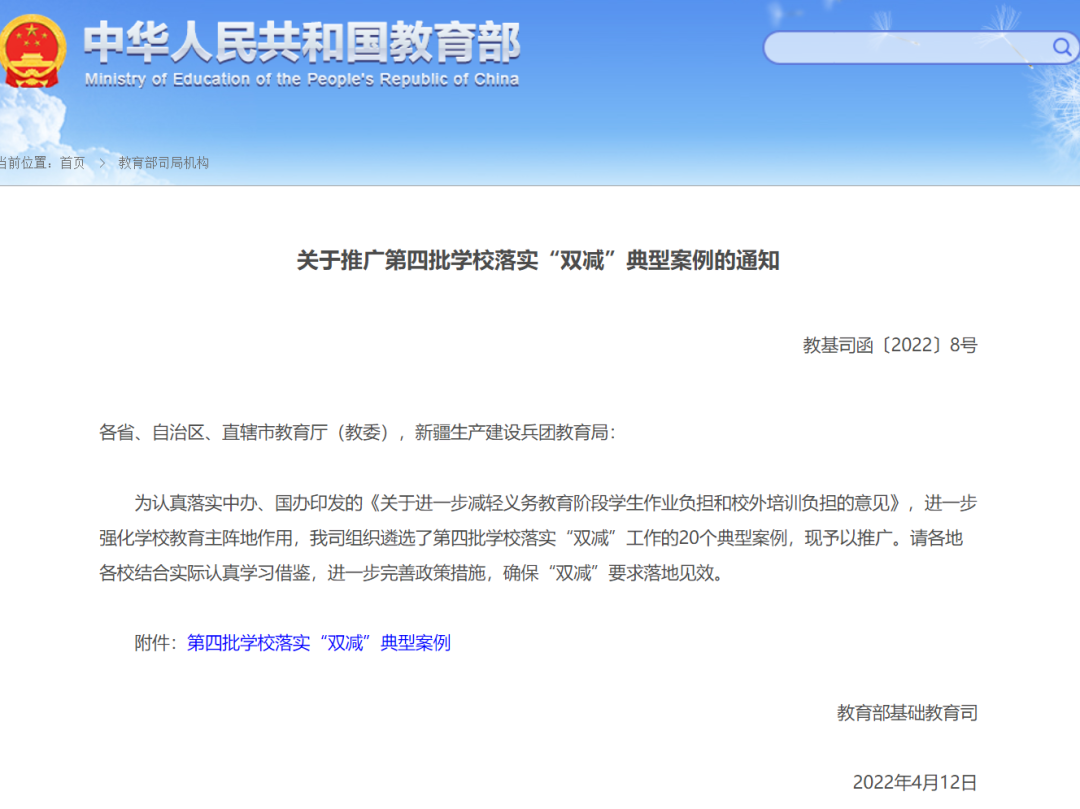Open the 首页 breadcrumb link

coord(72,163)
